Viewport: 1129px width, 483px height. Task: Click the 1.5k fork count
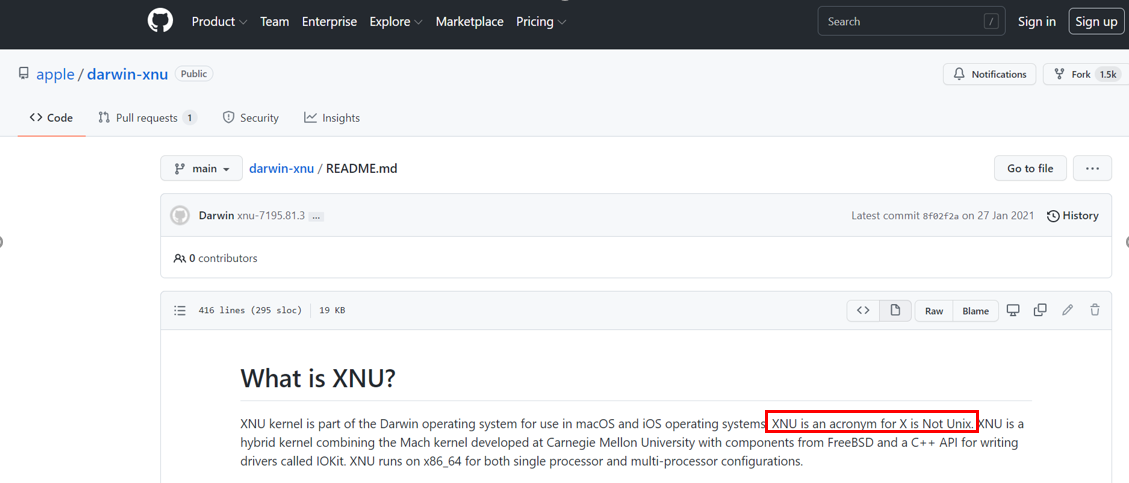(x=1107, y=74)
